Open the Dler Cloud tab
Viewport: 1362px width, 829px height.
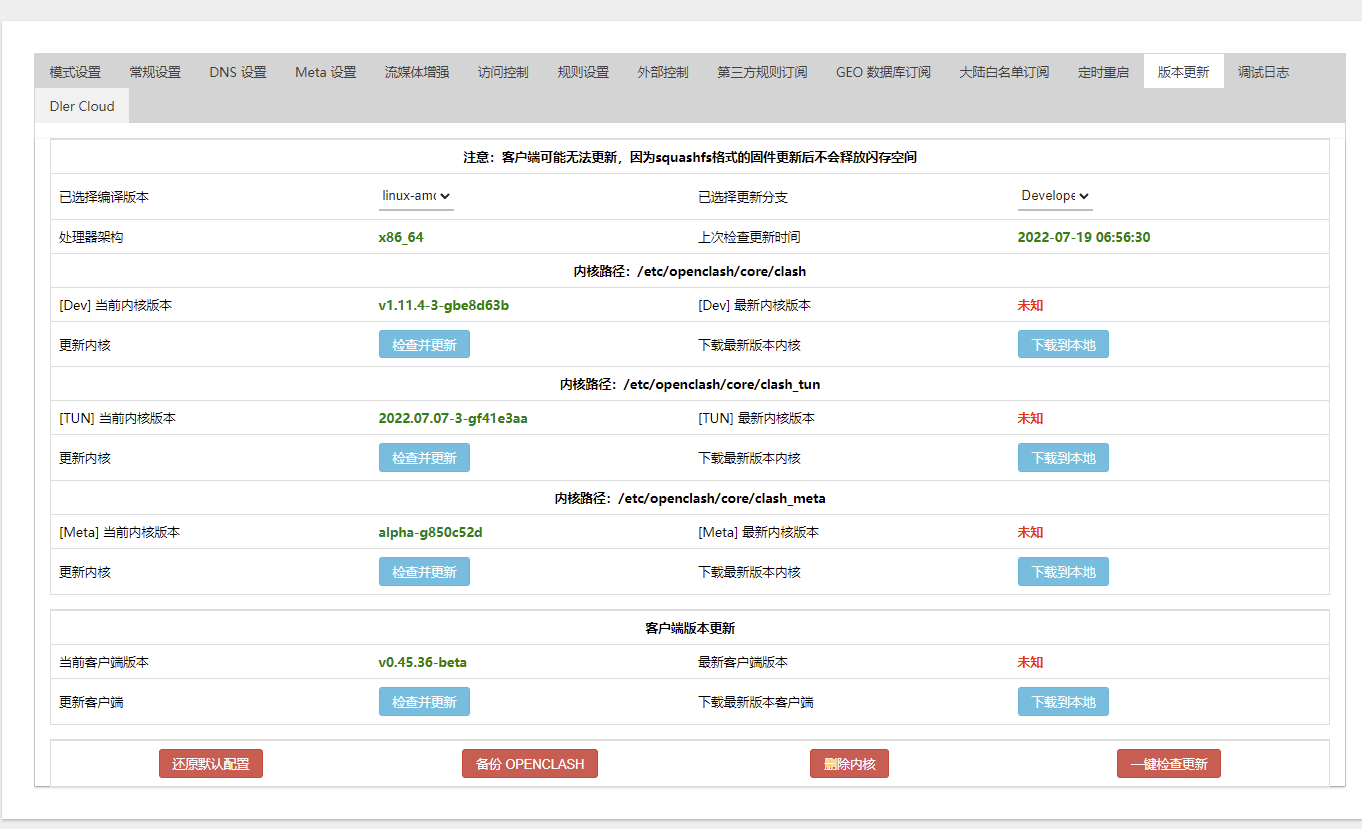81,105
